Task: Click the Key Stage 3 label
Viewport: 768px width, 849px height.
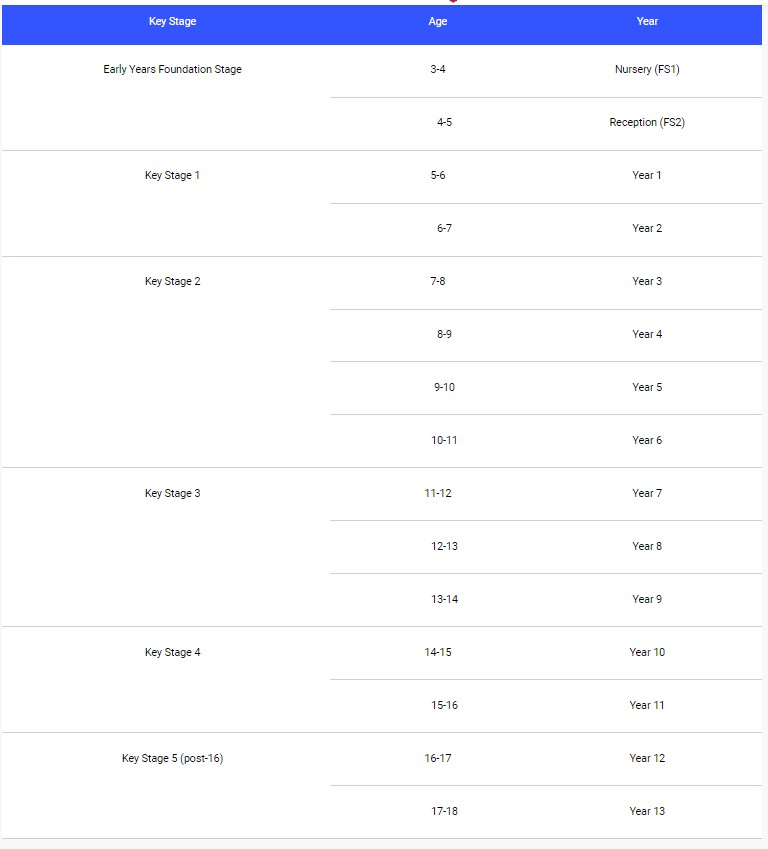Action: click(172, 494)
